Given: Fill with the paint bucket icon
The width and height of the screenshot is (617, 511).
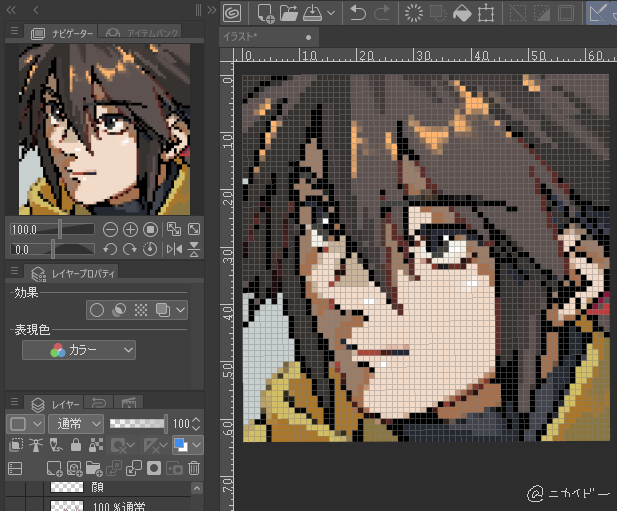Looking at the screenshot, I should (462, 13).
